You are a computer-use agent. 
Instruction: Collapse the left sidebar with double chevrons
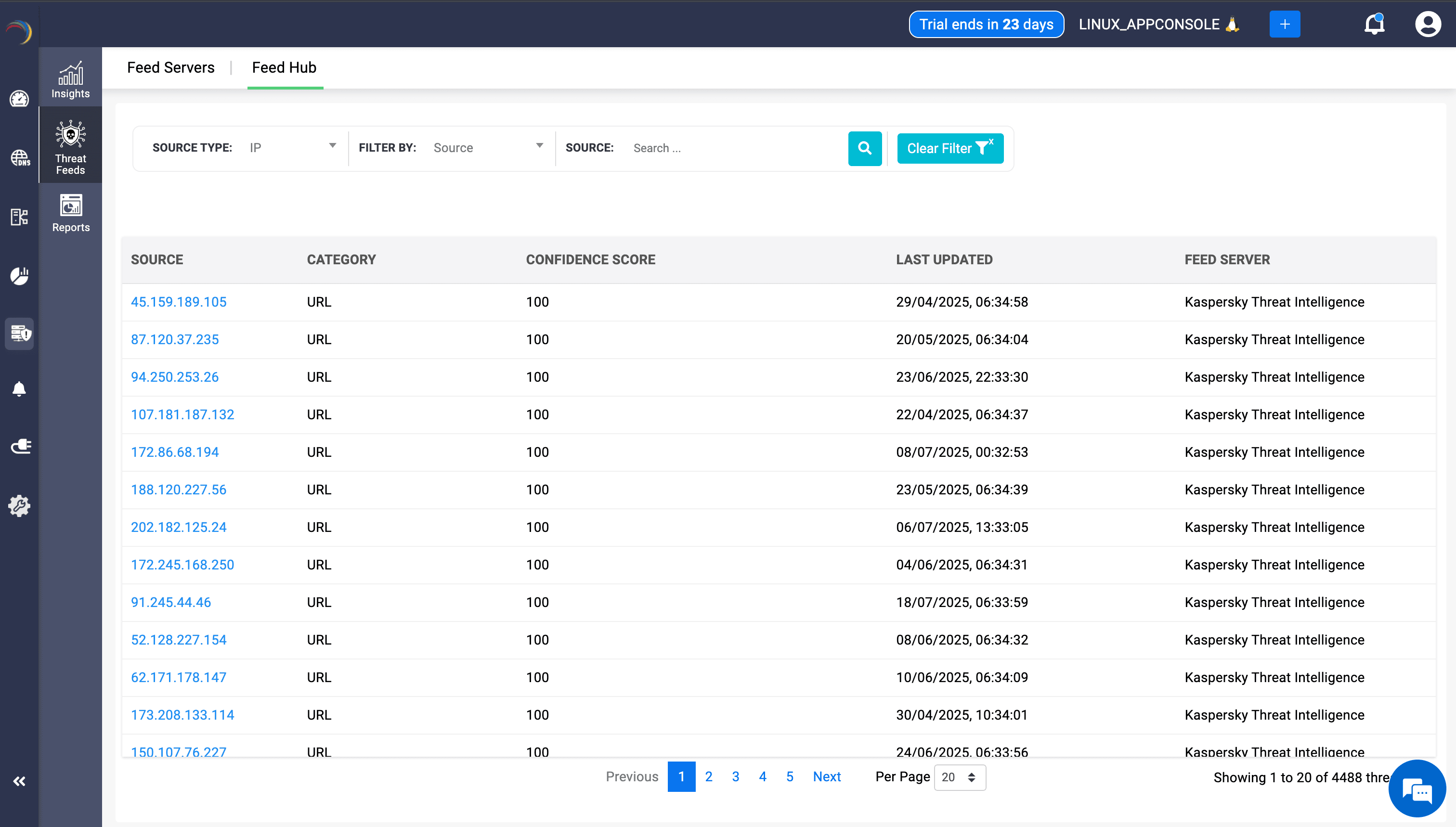pos(19,781)
